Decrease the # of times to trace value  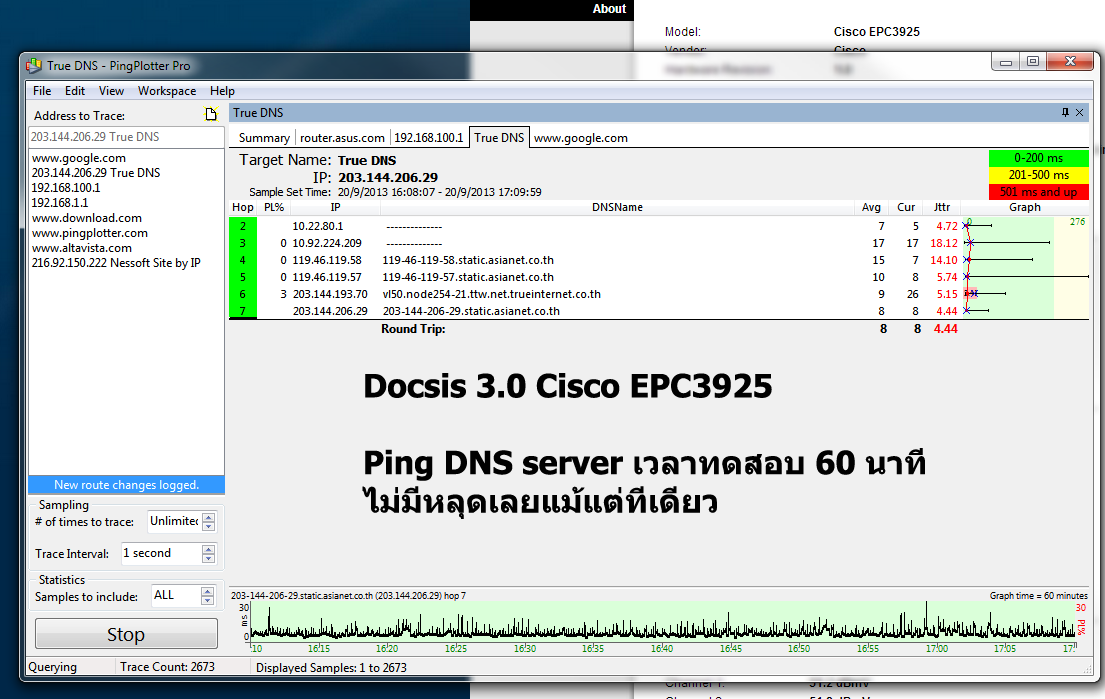[209, 526]
